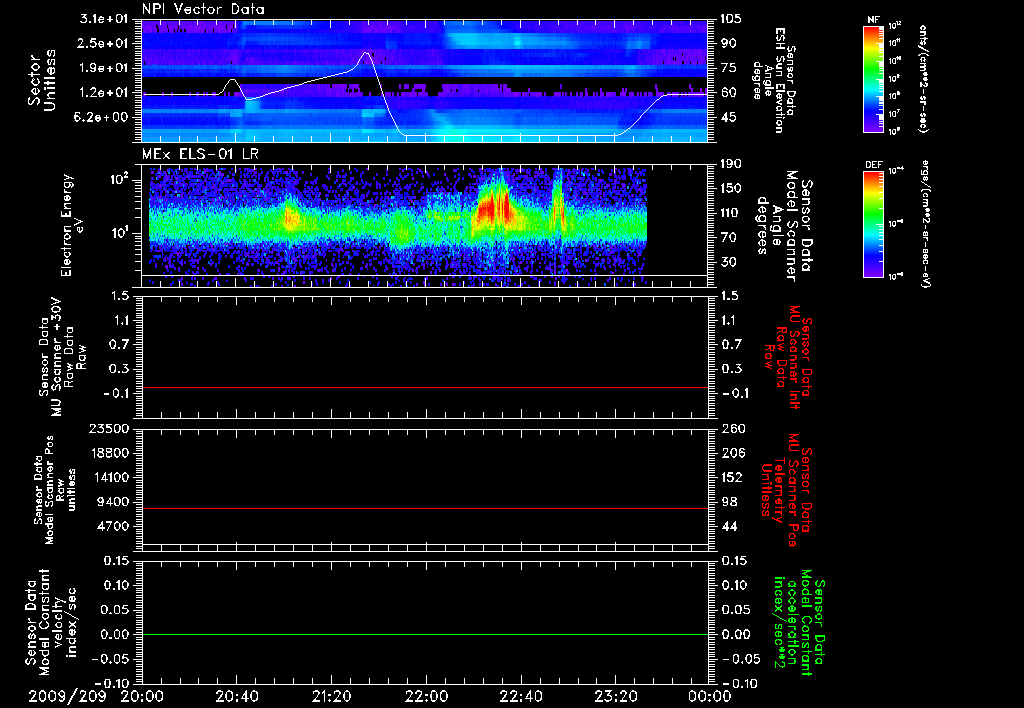Viewport: 1024px width, 708px height.
Task: Click the "2009/209" date label
Action: 67,696
